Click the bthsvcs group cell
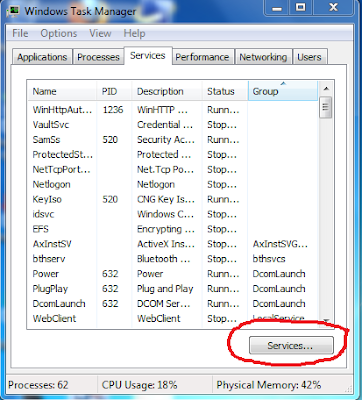The width and height of the screenshot is (362, 400). [269, 259]
